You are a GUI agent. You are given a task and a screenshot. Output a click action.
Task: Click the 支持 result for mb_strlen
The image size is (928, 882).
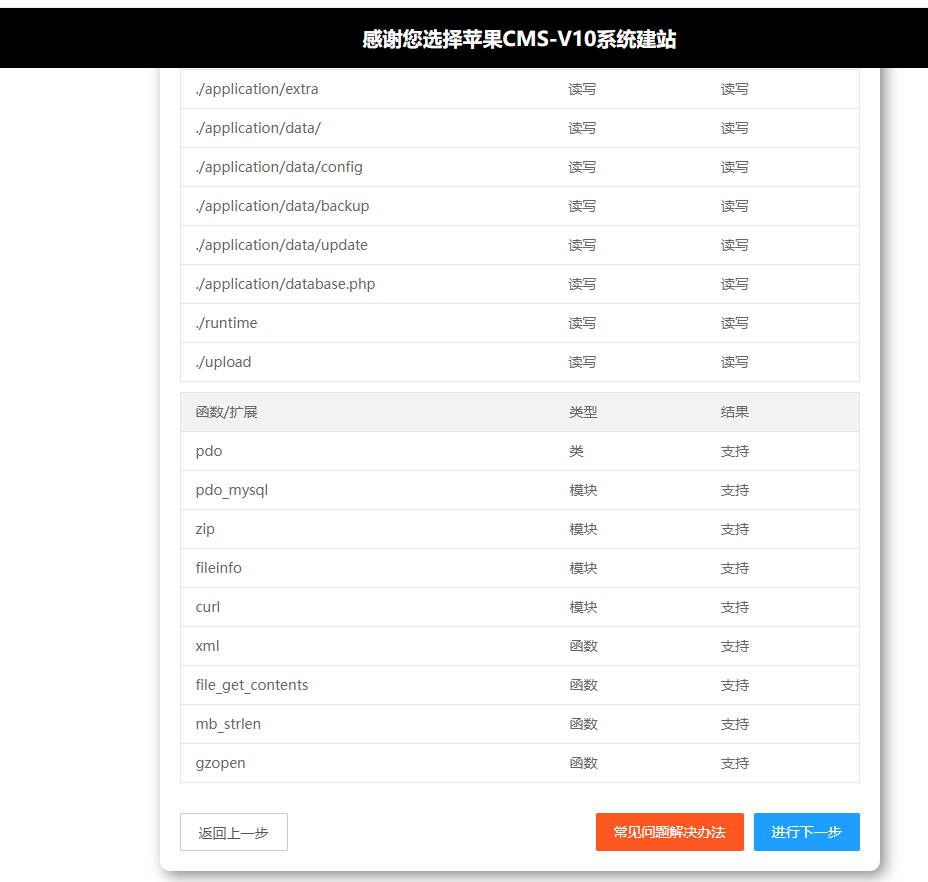[734, 725]
